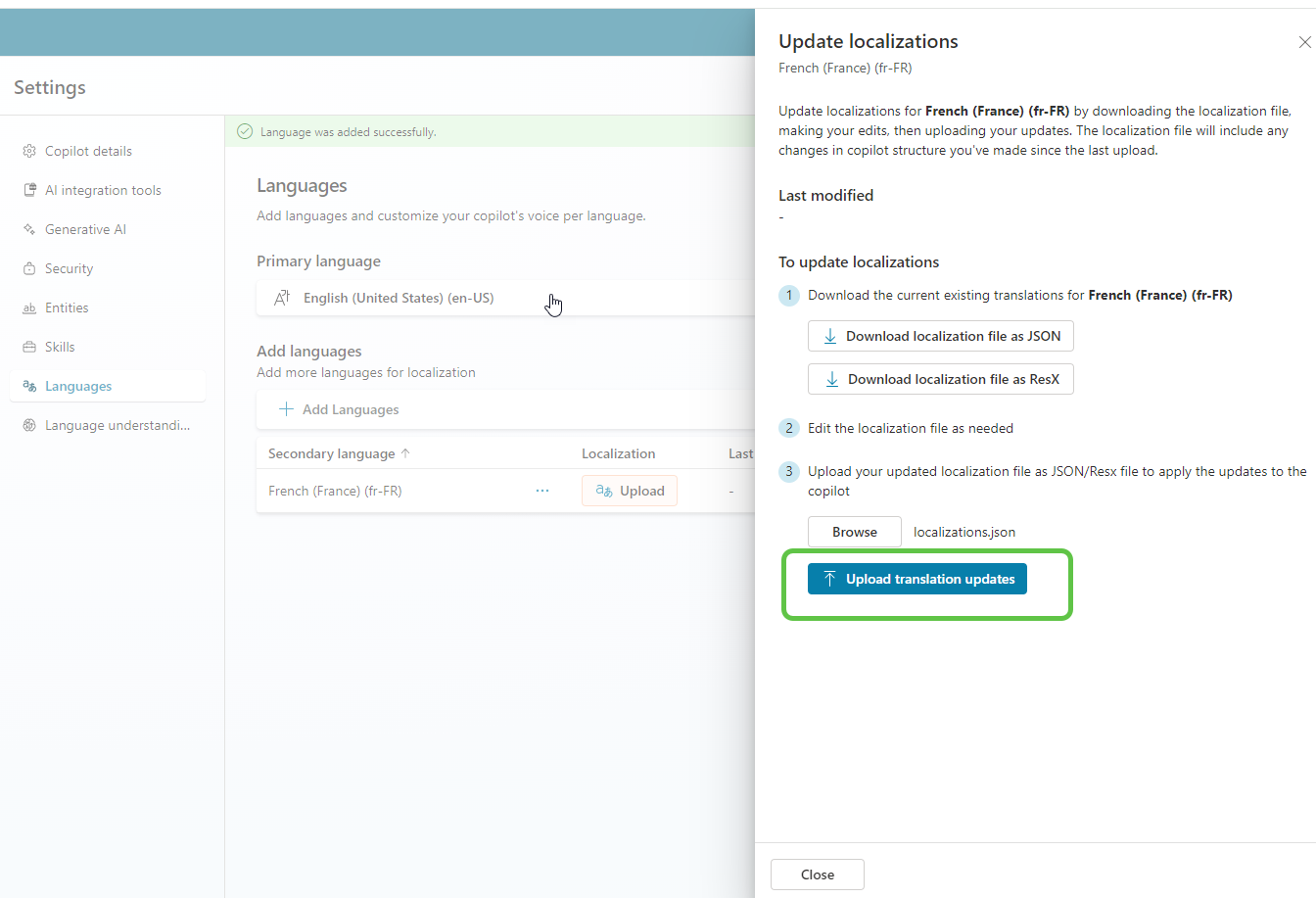Open the Security settings page

coord(69,268)
